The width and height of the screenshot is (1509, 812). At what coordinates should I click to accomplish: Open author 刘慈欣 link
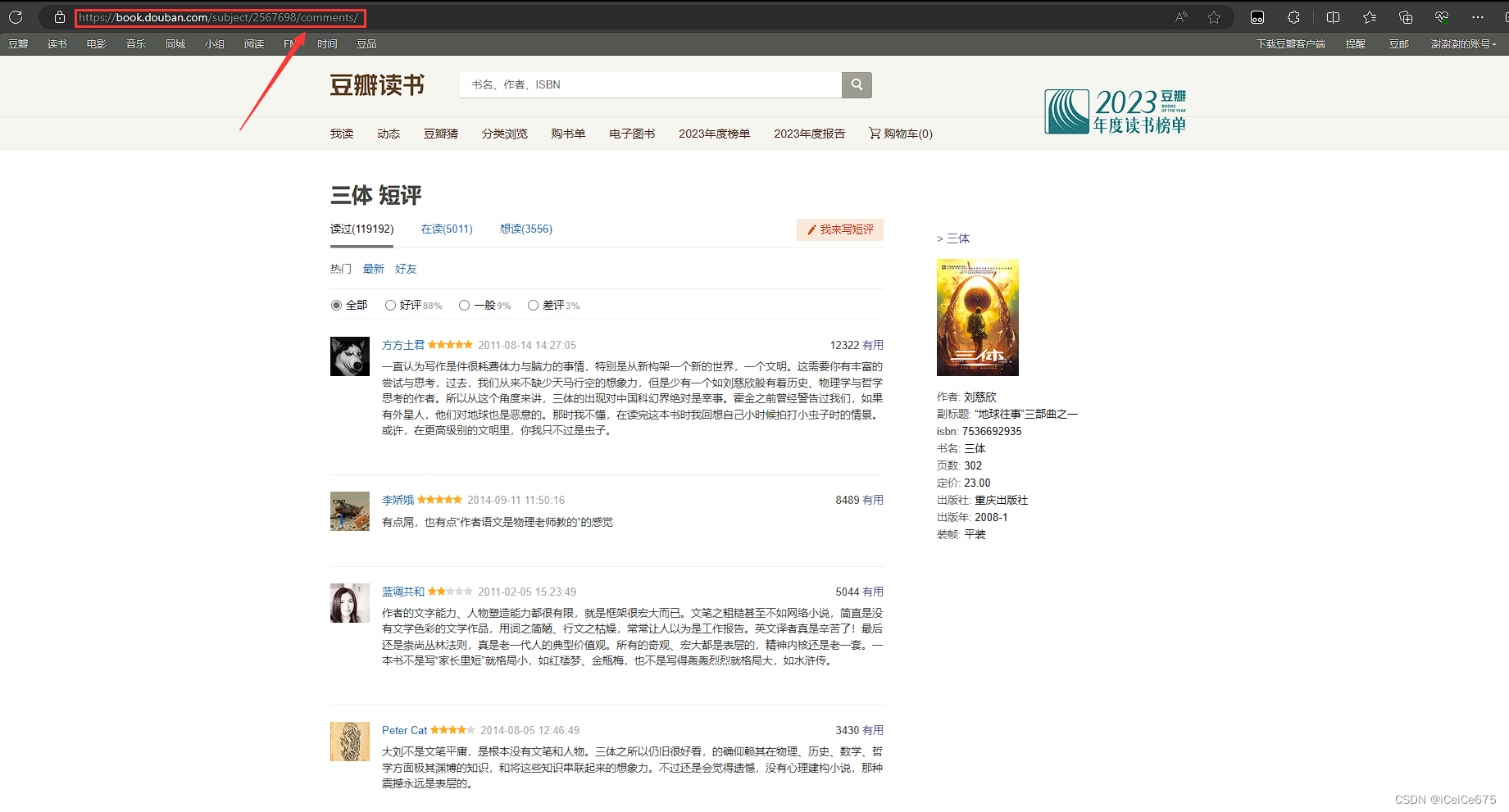click(x=980, y=397)
